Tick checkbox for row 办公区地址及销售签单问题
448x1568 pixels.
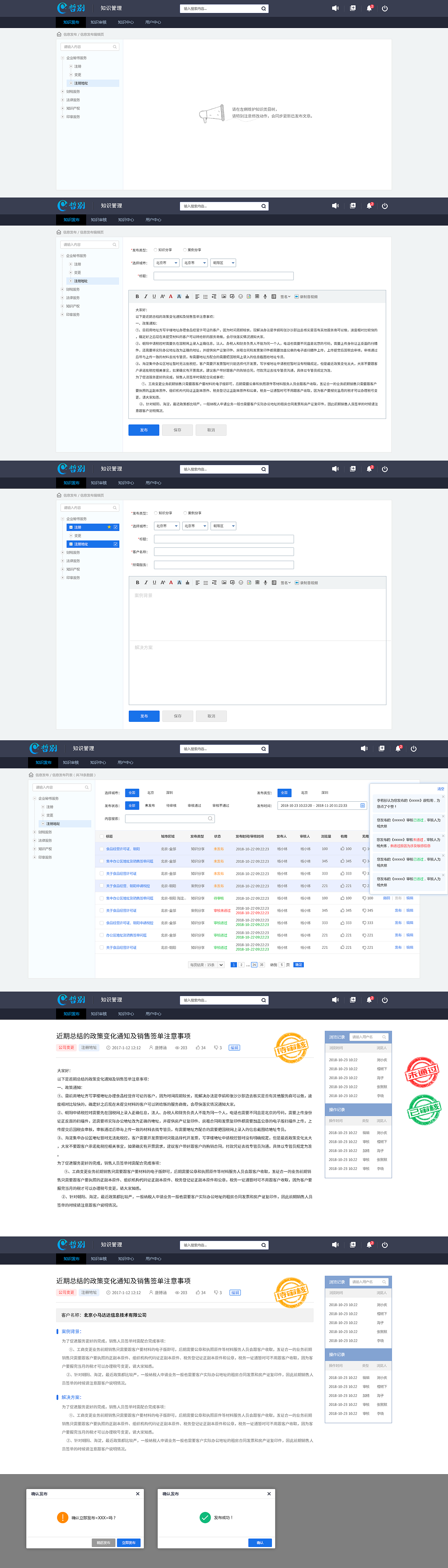point(101,935)
